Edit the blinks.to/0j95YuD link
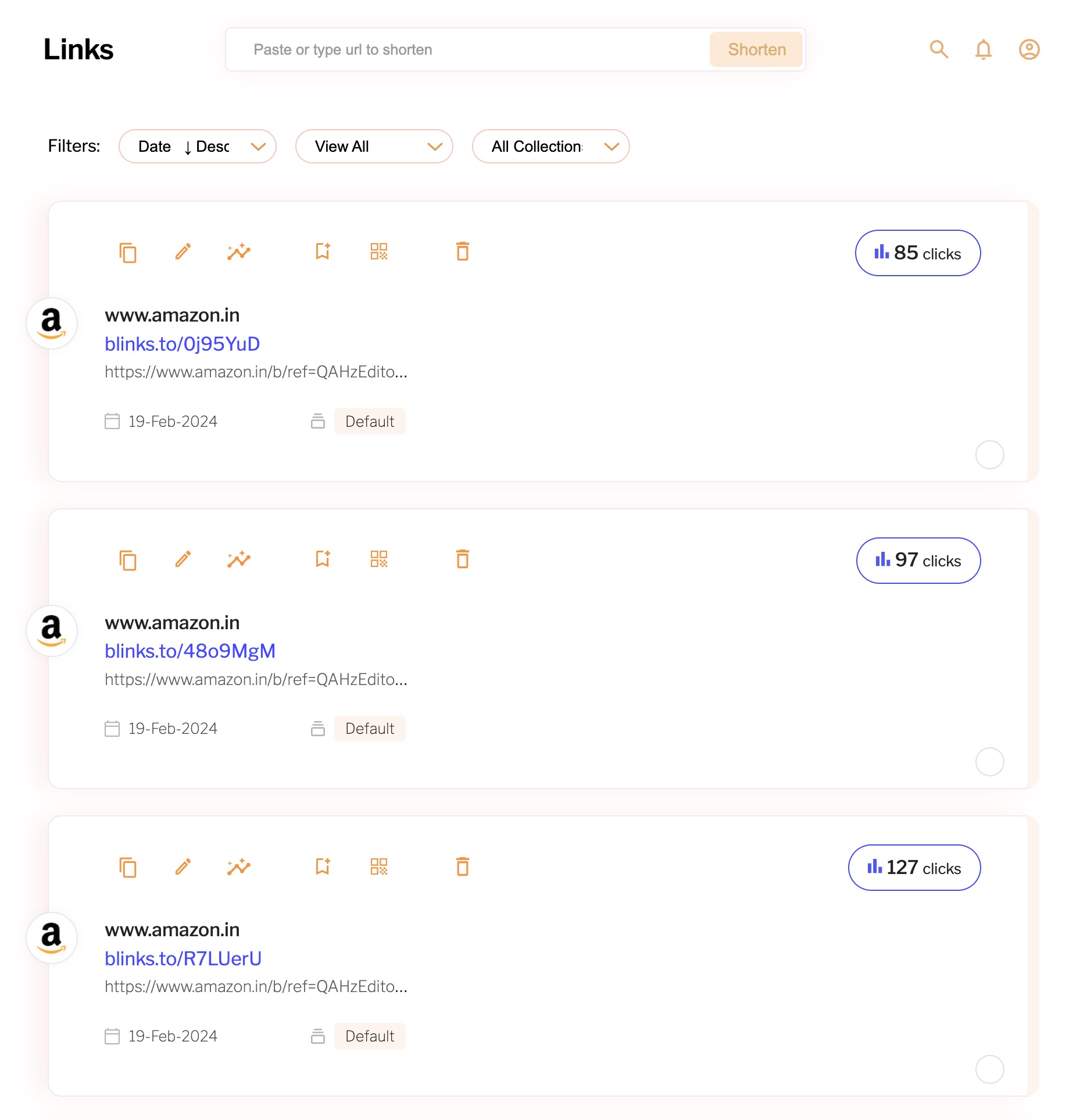 click(x=183, y=252)
